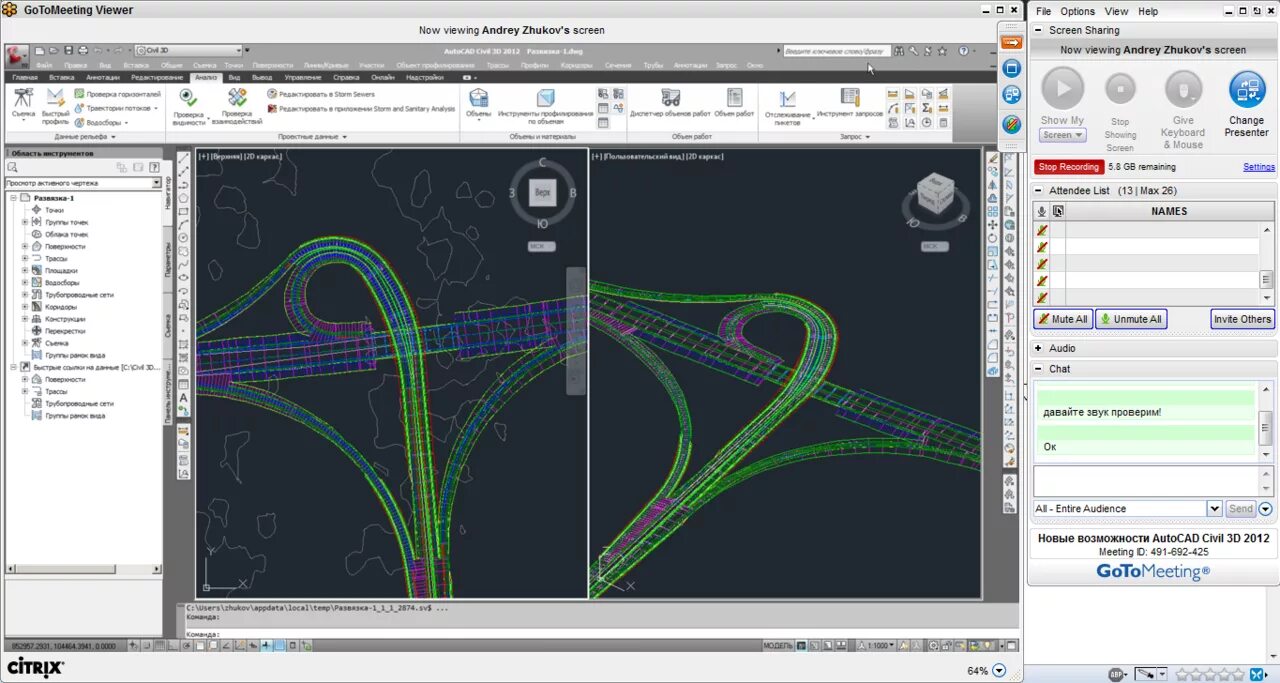Viewport: 1280px width, 683px height.
Task: Open the Анализ ribbon tab
Action: (206, 77)
